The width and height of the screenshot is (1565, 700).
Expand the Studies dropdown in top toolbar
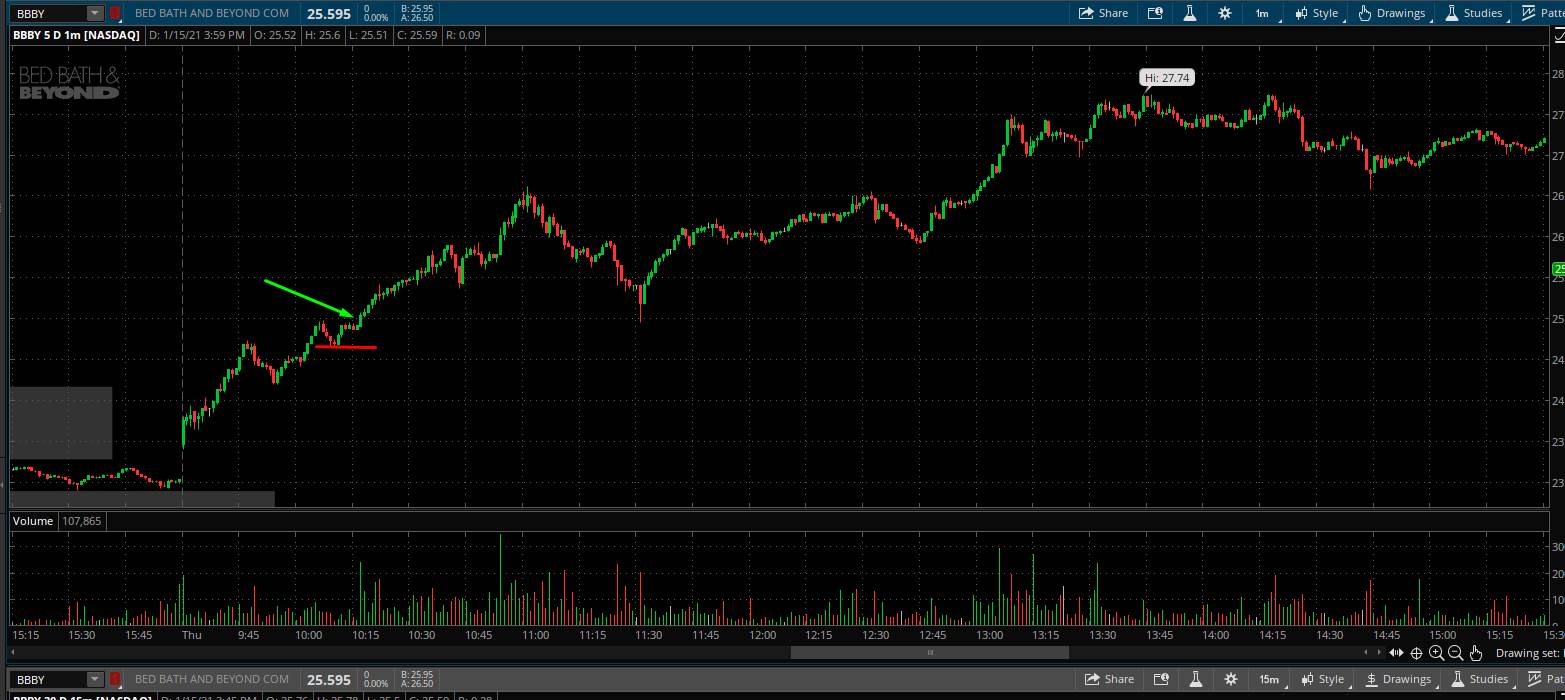1473,13
